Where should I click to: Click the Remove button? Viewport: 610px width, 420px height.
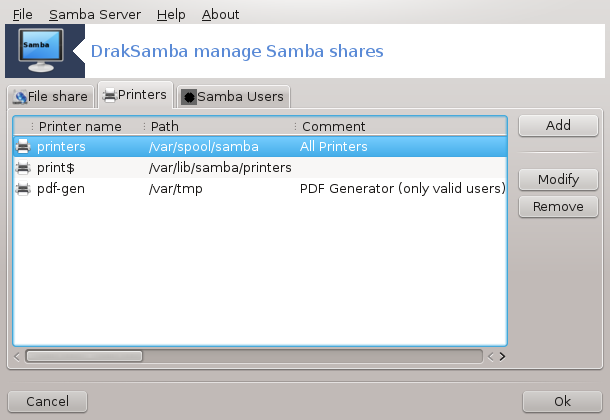pos(558,206)
